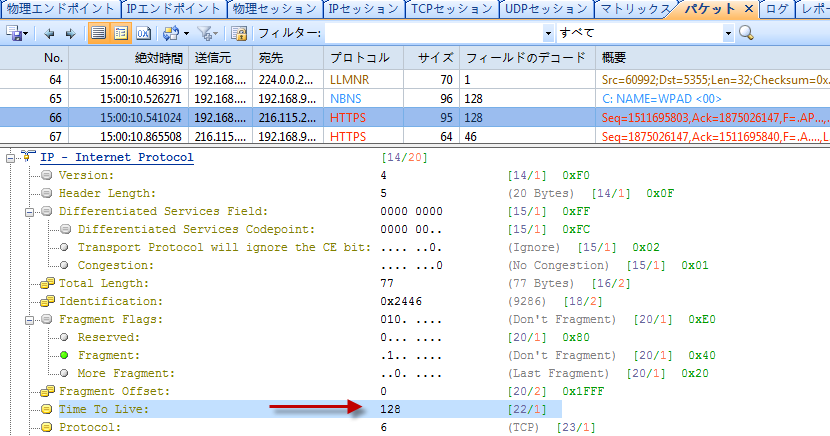Collapse the Differentiated Services Field node
This screenshot has height=436, width=830.
click(x=30, y=212)
